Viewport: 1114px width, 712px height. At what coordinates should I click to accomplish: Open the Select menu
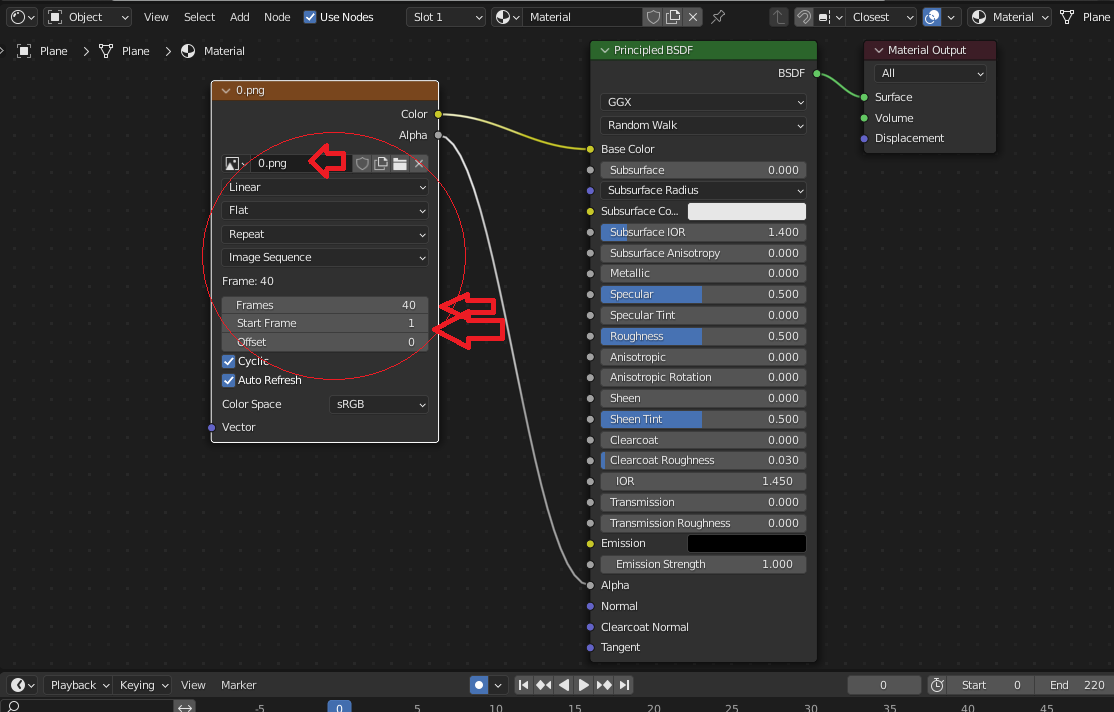point(199,17)
